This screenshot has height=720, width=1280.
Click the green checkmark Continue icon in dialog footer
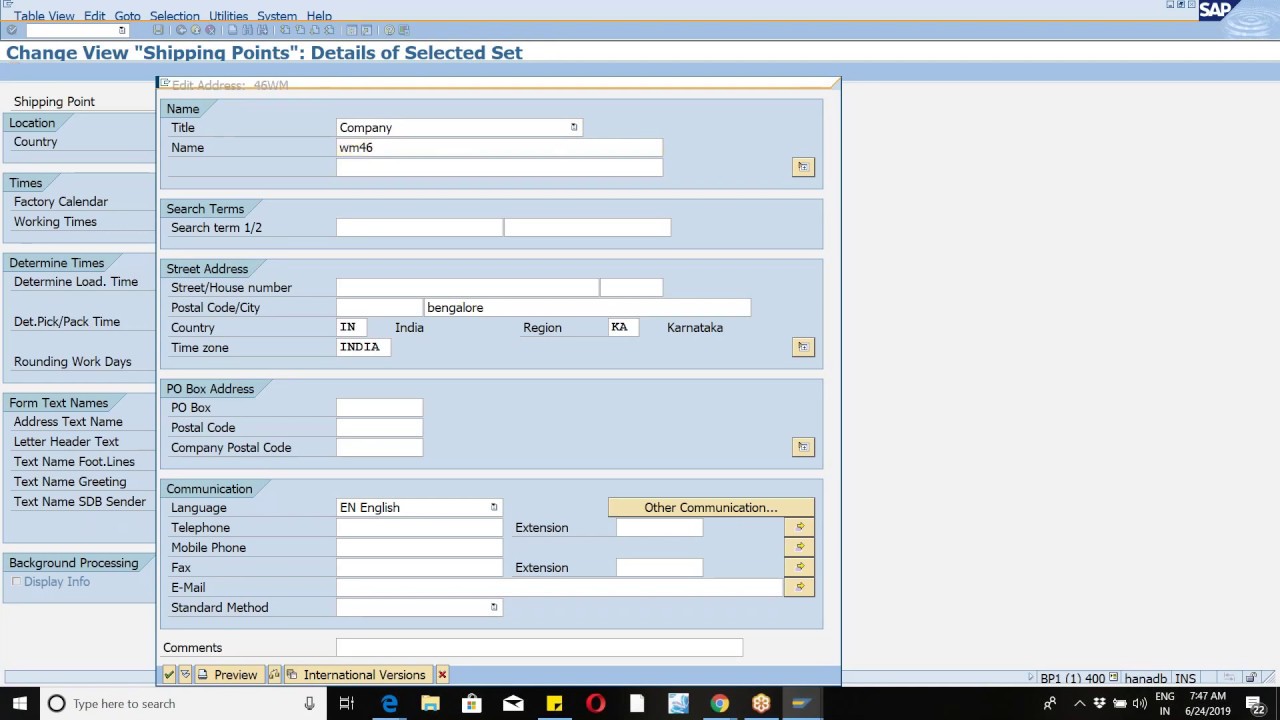pyautogui.click(x=169, y=675)
